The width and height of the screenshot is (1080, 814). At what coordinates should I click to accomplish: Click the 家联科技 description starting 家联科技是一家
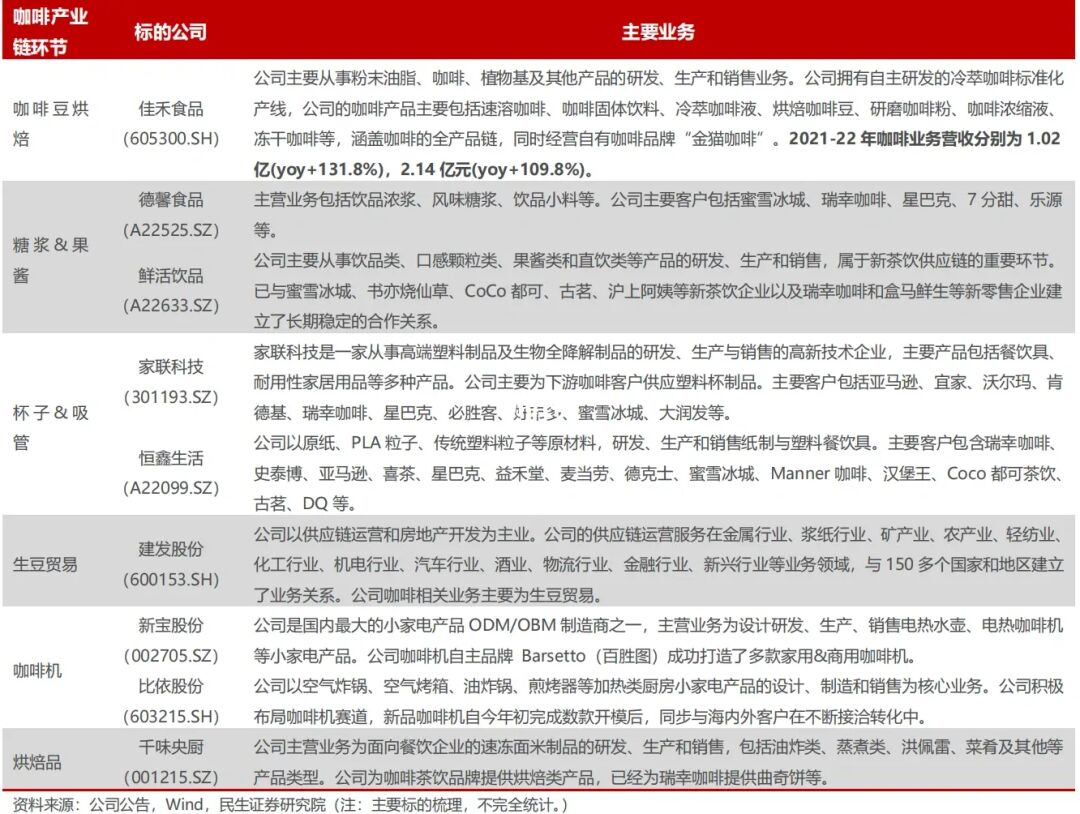point(658,352)
